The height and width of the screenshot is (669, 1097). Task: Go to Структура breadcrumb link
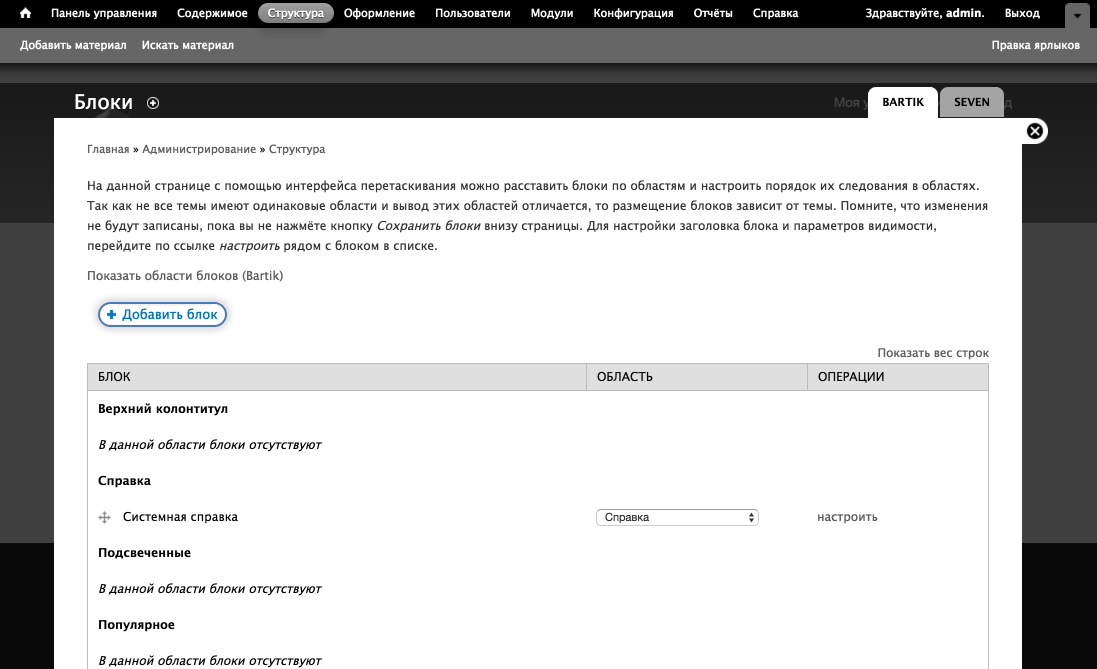coord(297,149)
